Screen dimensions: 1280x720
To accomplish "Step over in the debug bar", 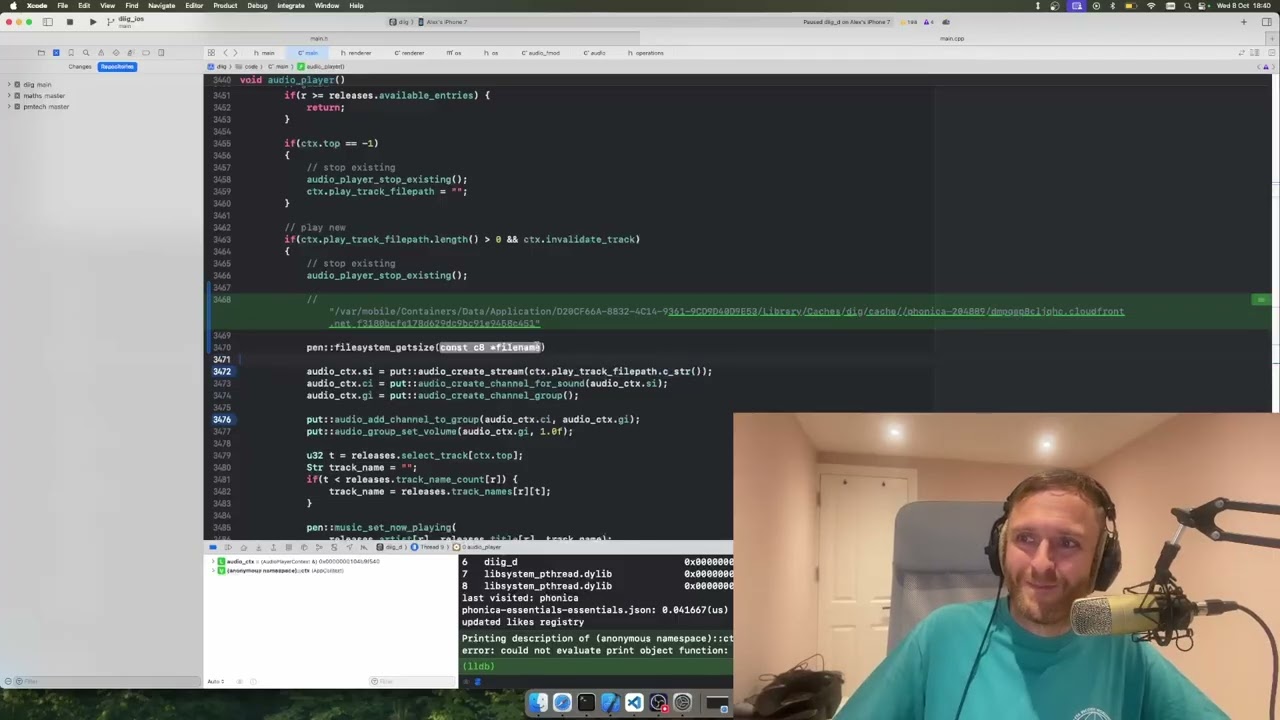I will [x=243, y=547].
